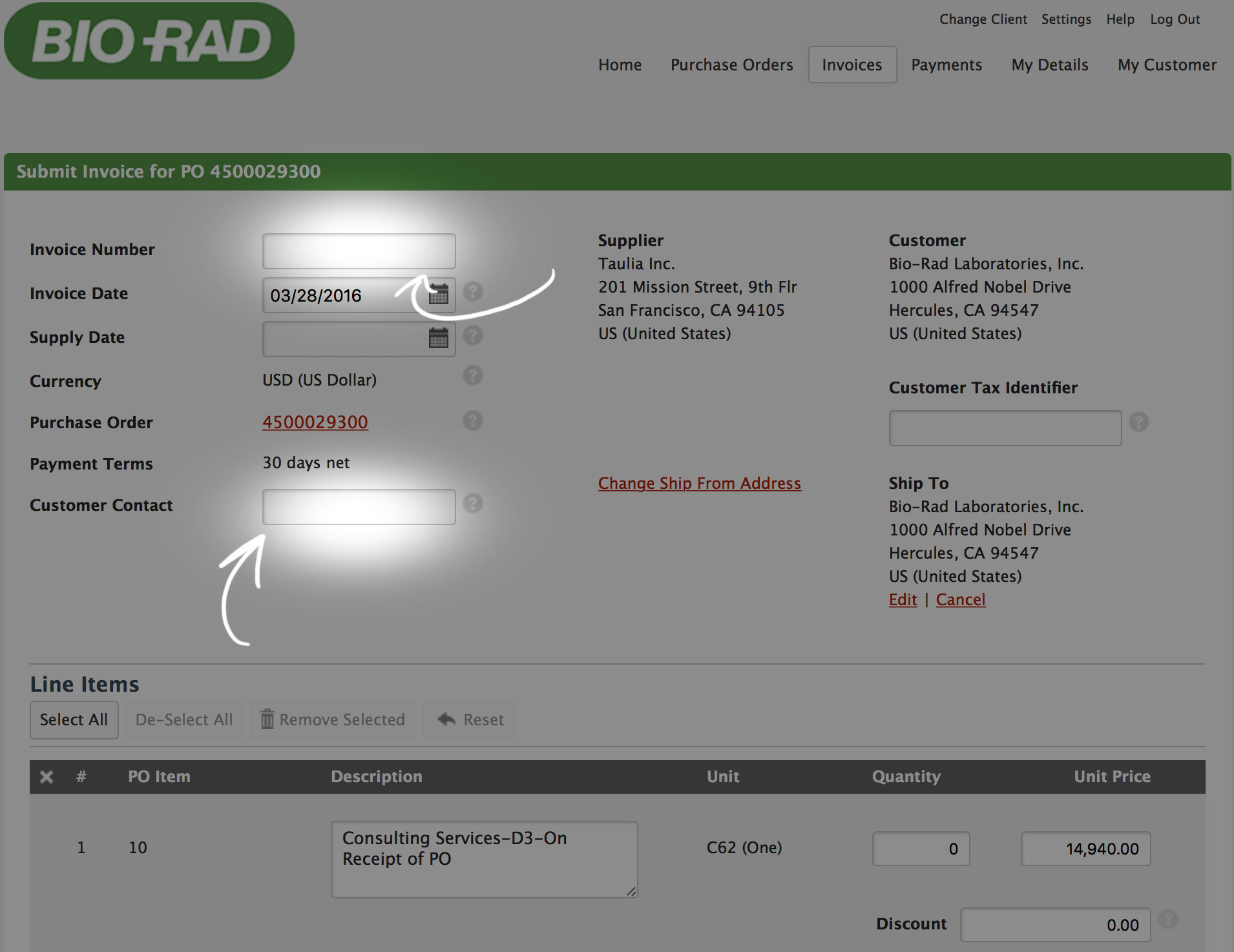The height and width of the screenshot is (952, 1234).
Task: Focus the Customer Tax Identifier field
Action: [x=1005, y=428]
